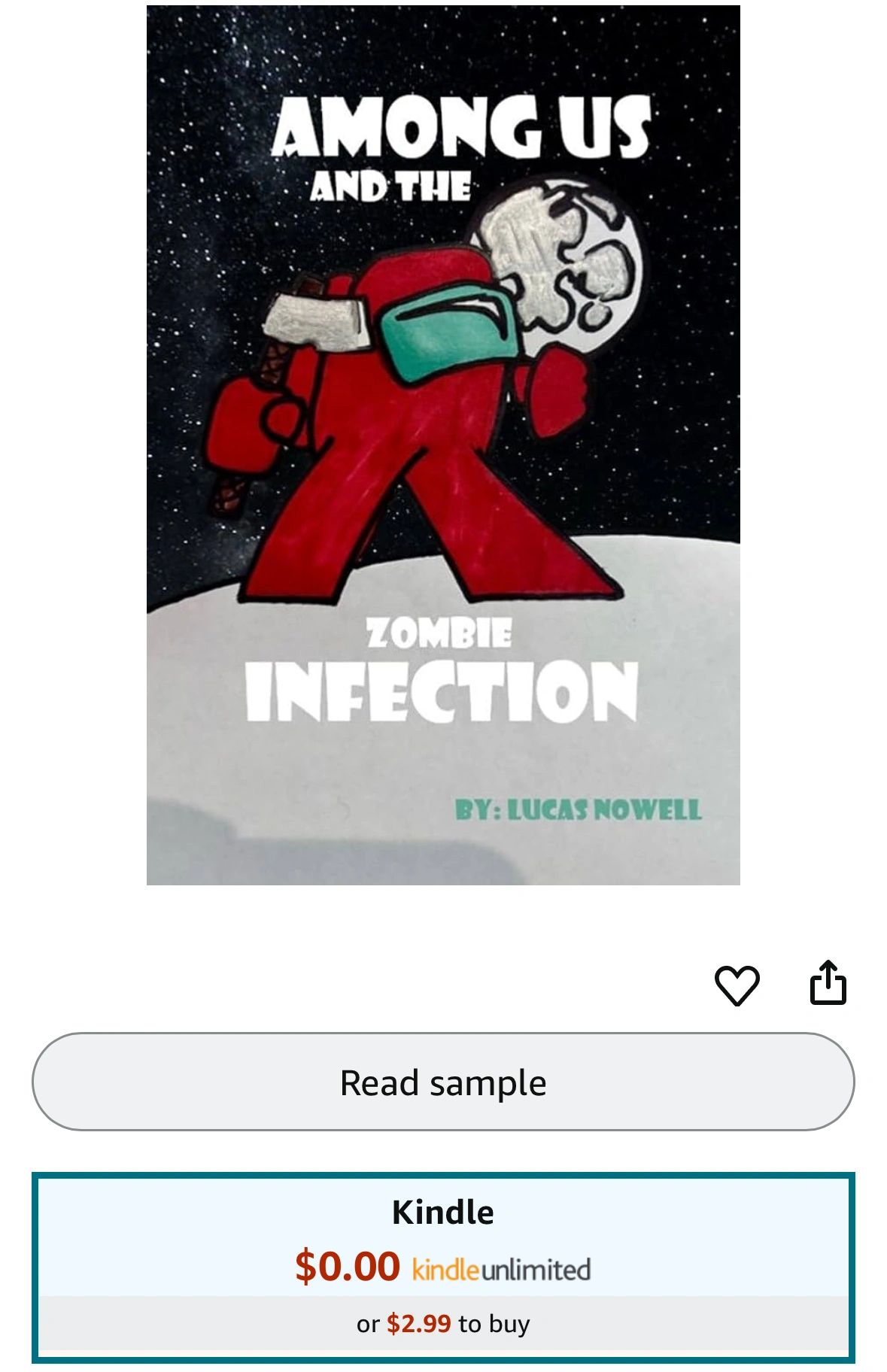This screenshot has width=887, height=1372.
Task: Choose the $2.99 to buy option
Action: tap(443, 1324)
